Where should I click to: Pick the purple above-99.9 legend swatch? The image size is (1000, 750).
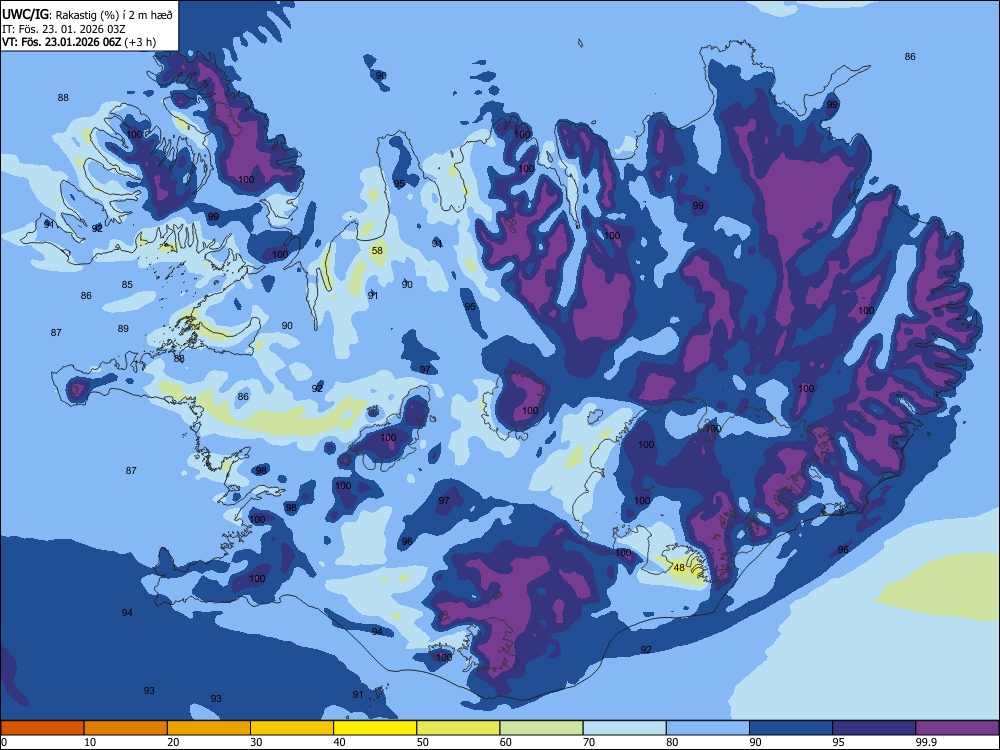(957, 728)
